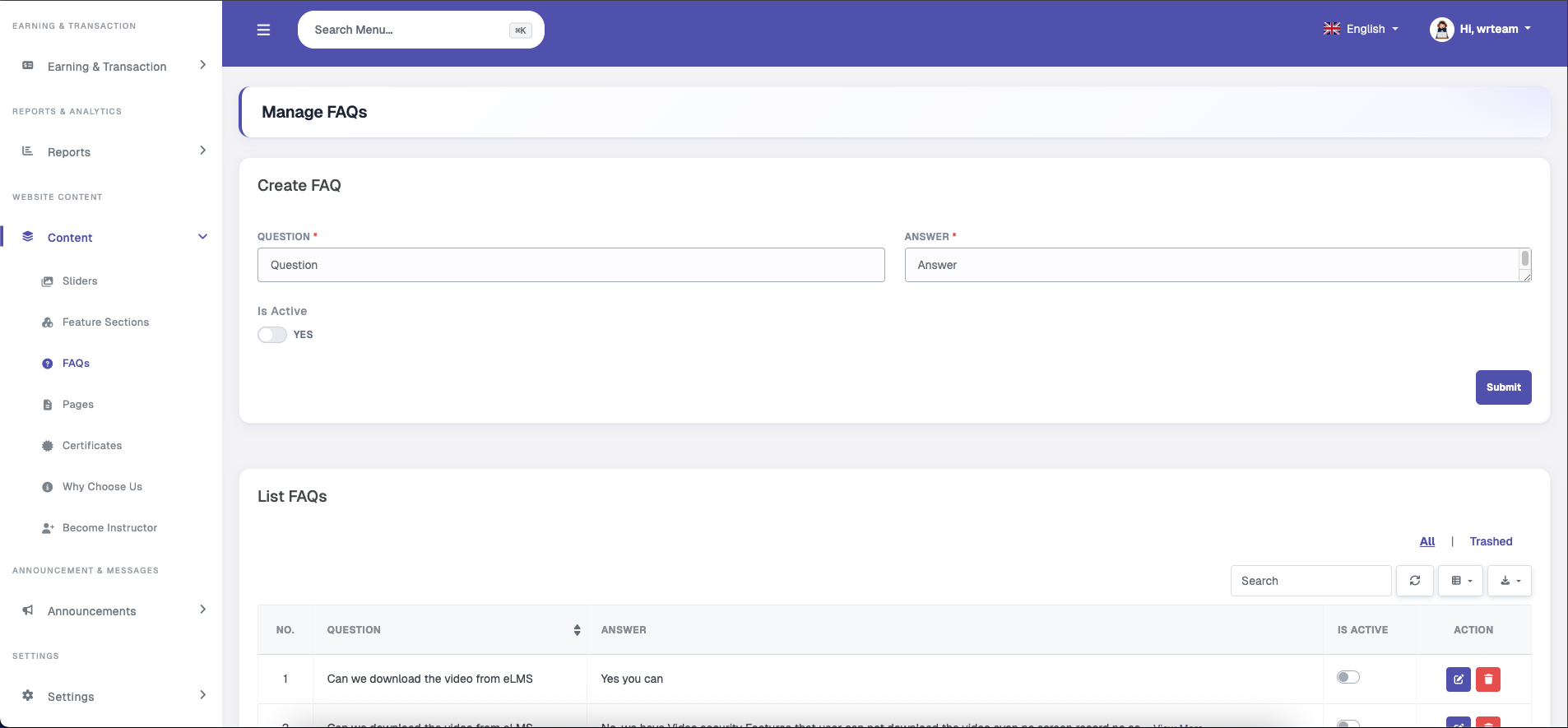Toggle Is Active for FAQ row 1
Image resolution: width=1568 pixels, height=728 pixels.
(1348, 677)
